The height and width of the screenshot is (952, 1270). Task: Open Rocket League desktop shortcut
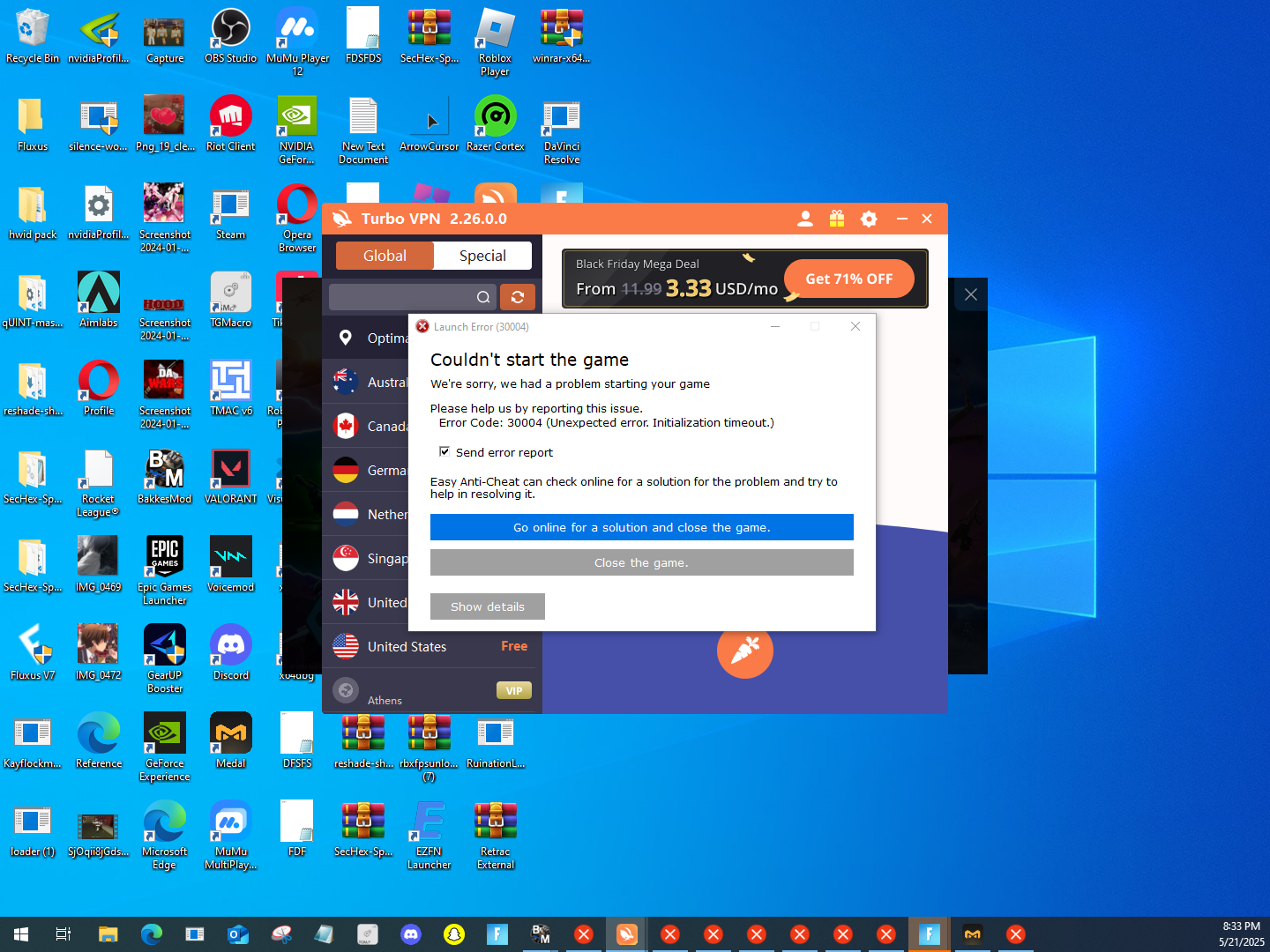99,483
